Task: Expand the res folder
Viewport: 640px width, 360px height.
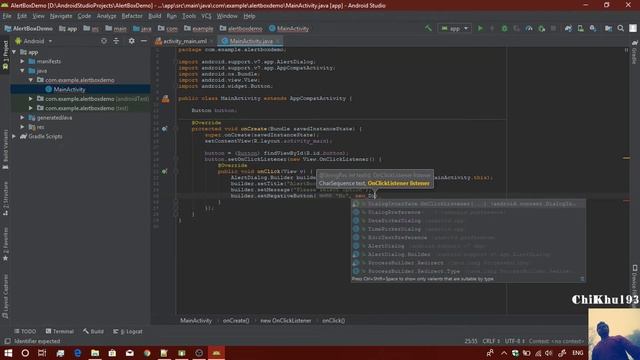Action: click(x=22, y=127)
